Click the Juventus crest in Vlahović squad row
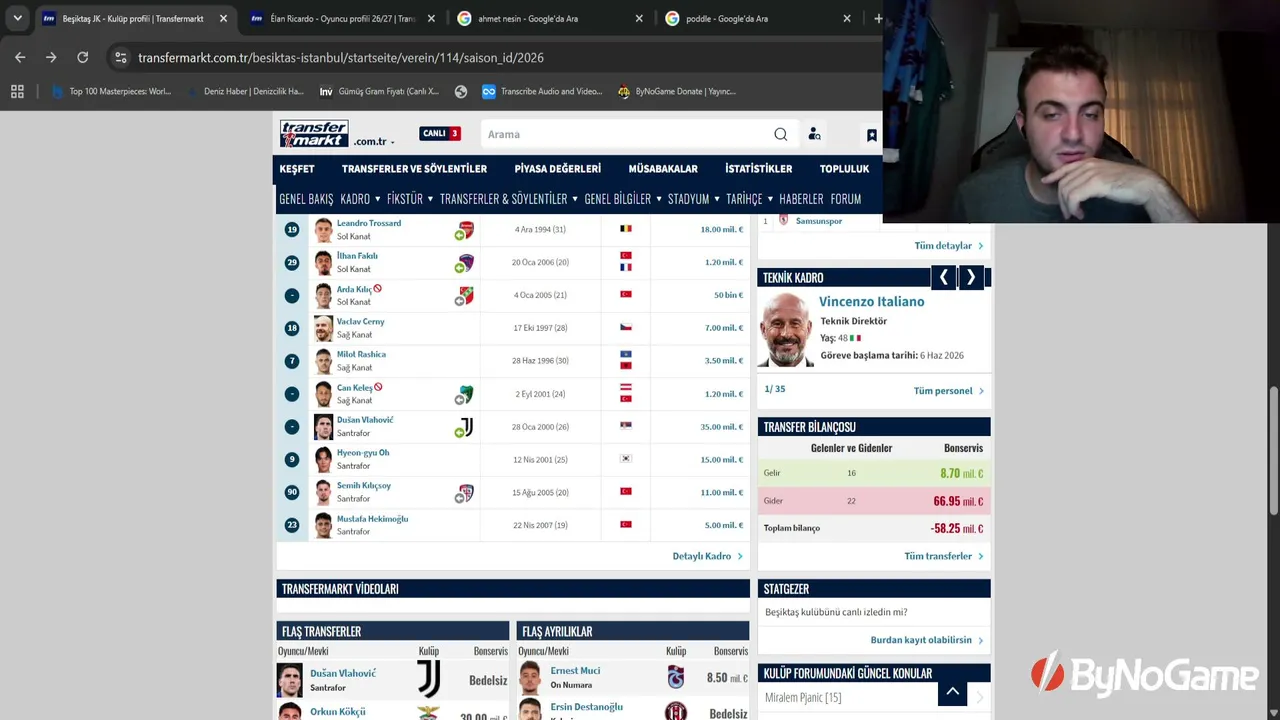Image resolution: width=1280 pixels, height=720 pixels. pyautogui.click(x=465, y=427)
